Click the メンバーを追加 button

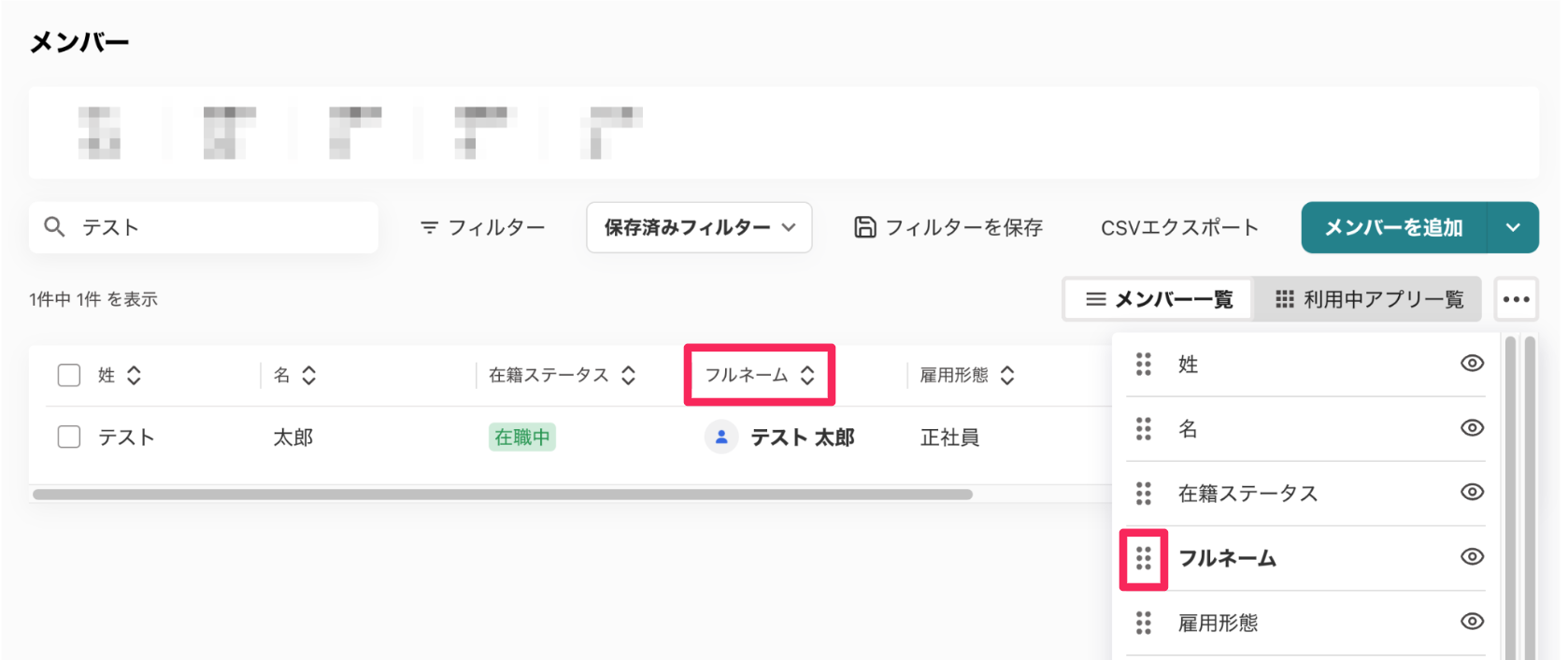coord(1393,227)
